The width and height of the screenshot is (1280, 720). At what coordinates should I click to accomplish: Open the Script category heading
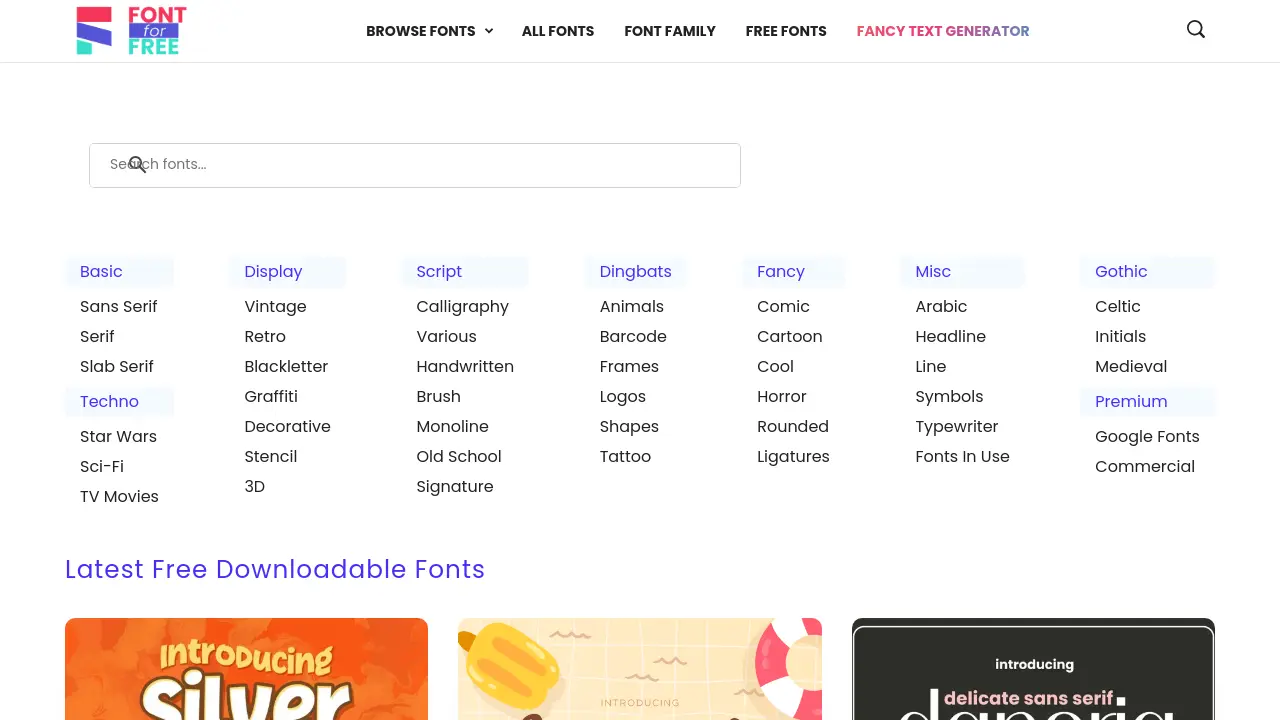point(439,271)
